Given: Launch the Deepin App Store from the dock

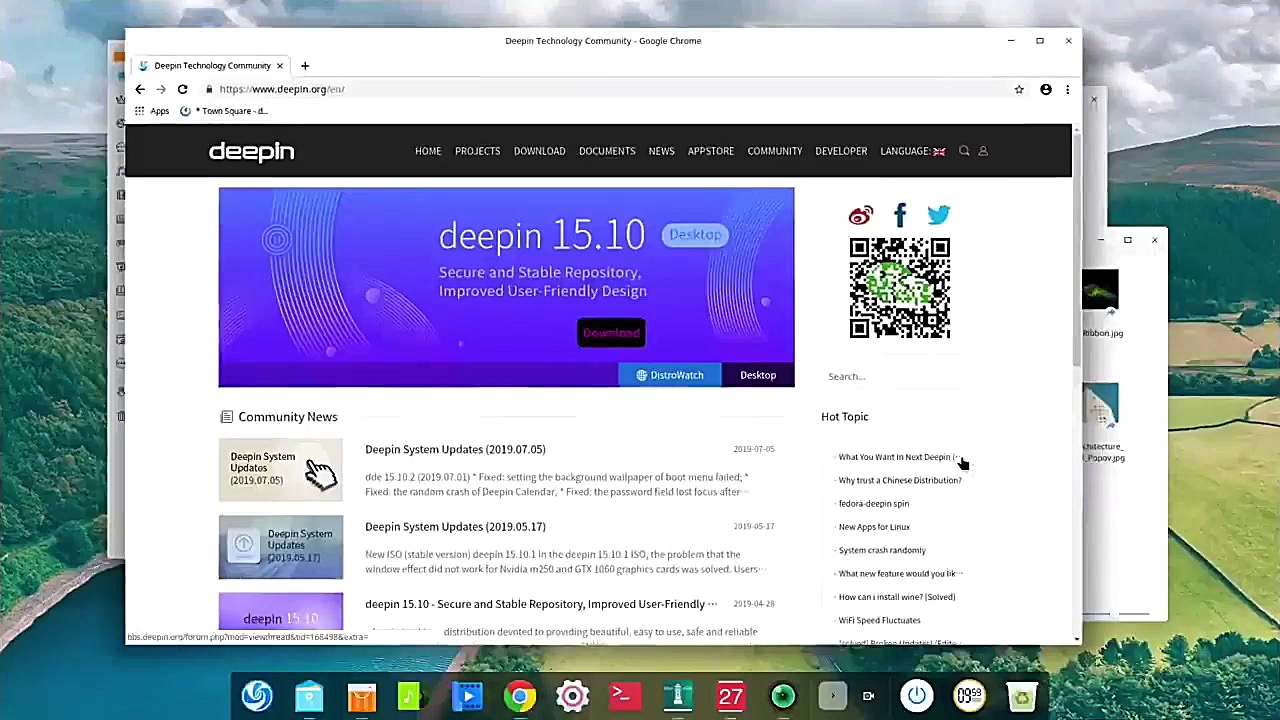Looking at the screenshot, I should point(361,696).
